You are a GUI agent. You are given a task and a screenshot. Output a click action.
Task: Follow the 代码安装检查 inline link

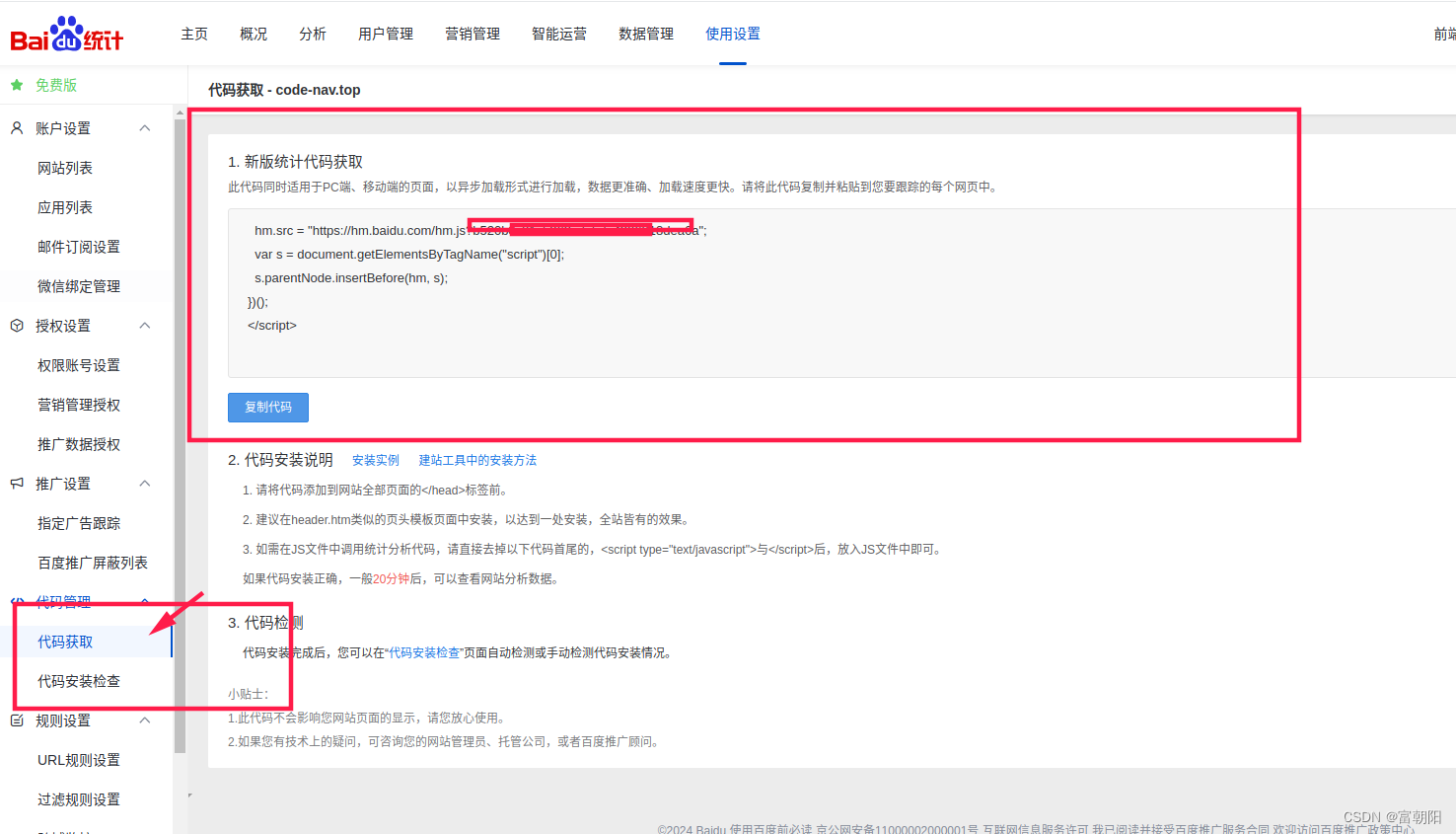424,653
